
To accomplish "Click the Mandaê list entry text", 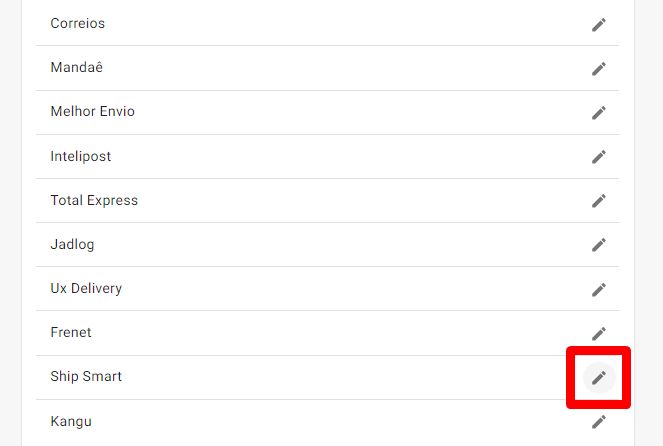I will [x=76, y=67].
